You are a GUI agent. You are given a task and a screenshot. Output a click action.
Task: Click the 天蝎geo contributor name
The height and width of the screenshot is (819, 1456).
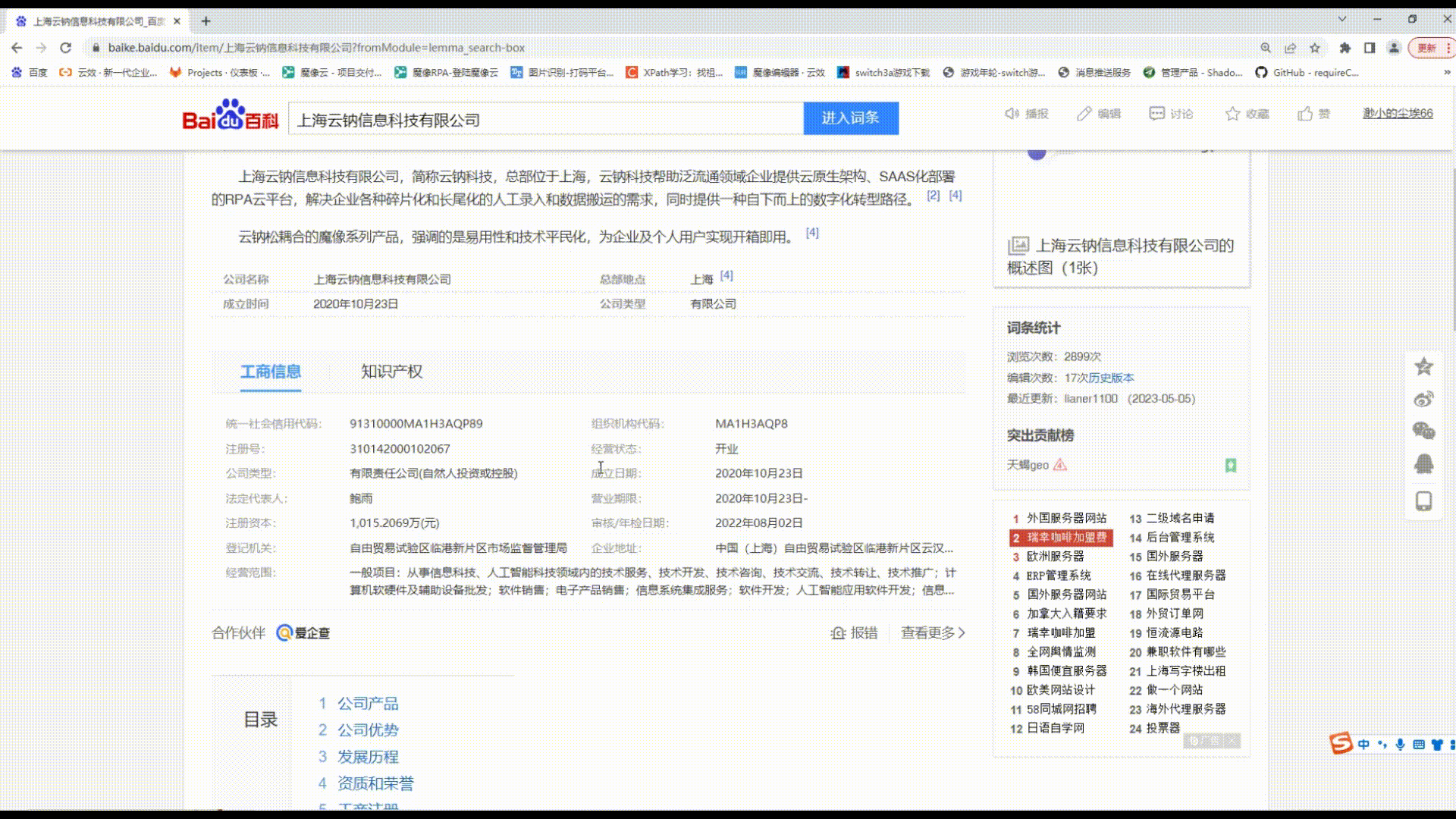(1028, 465)
